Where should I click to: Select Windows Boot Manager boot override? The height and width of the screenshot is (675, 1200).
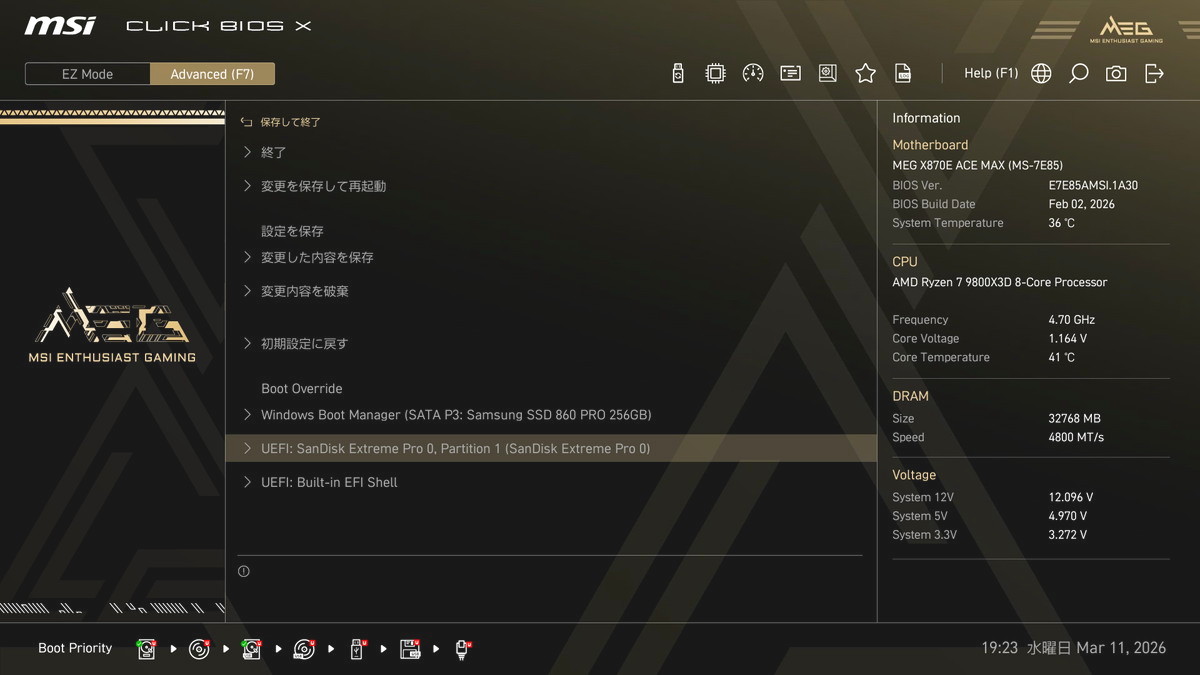click(455, 415)
